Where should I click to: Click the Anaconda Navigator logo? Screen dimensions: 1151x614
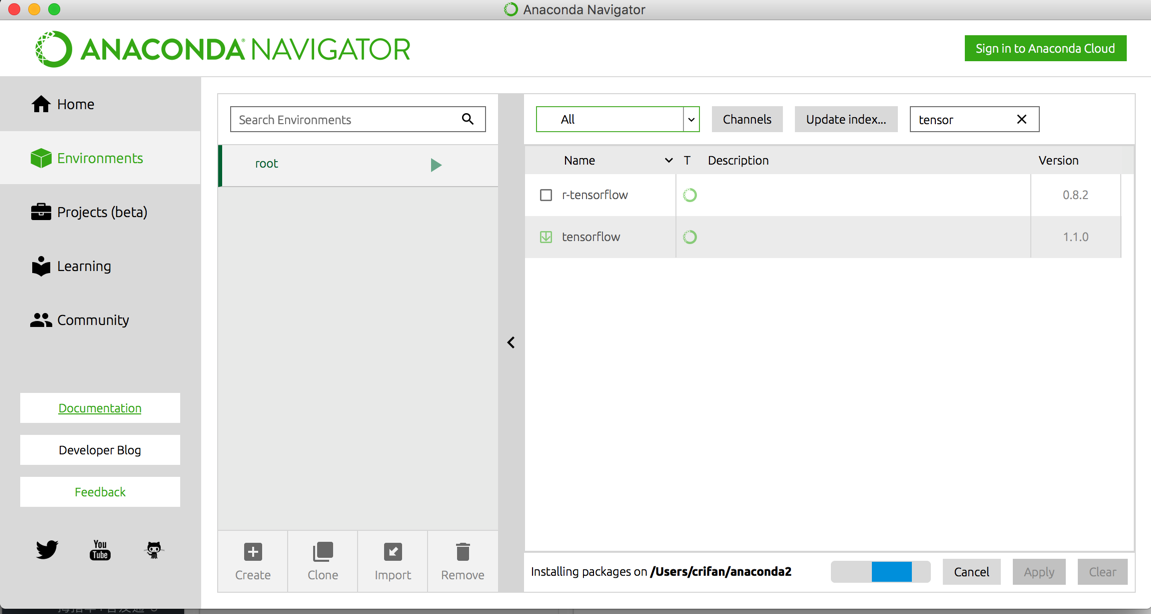(x=222, y=49)
